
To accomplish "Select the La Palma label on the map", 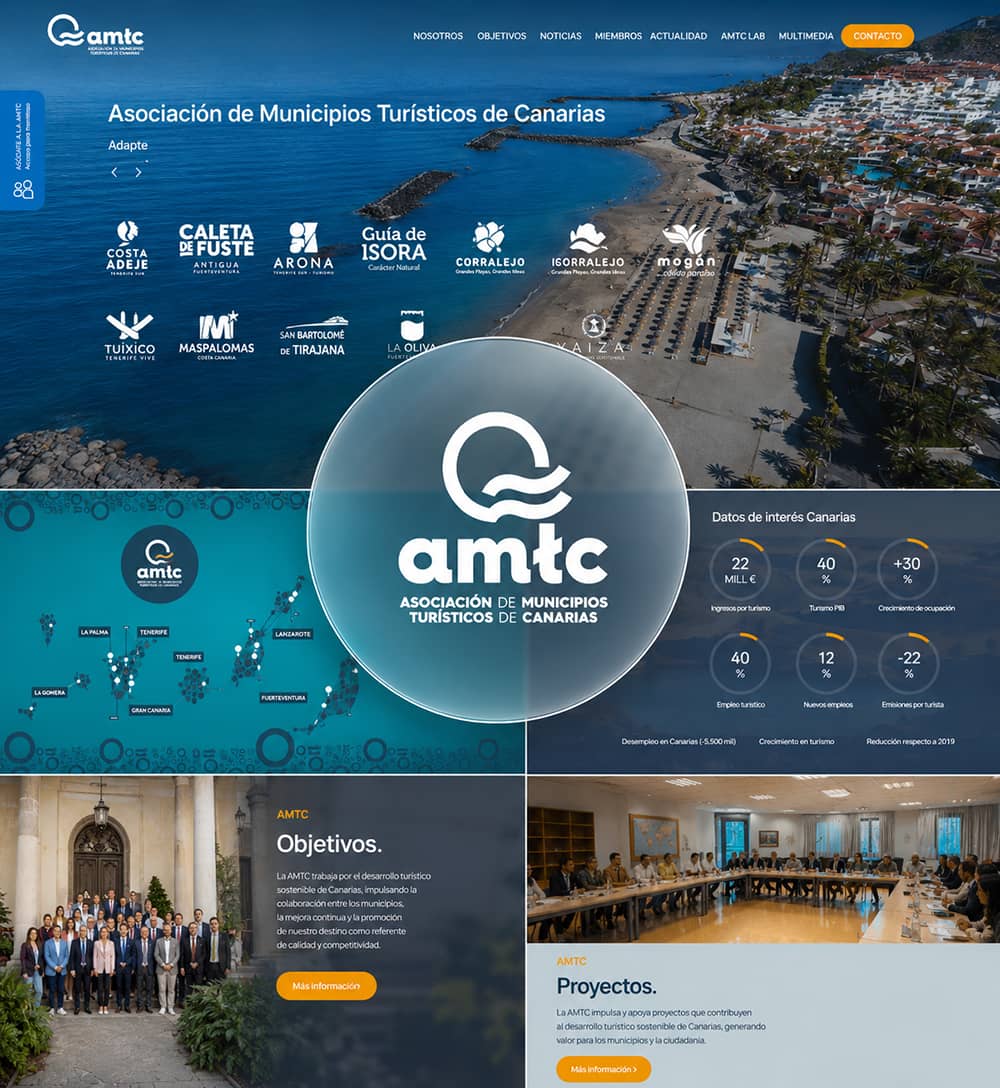I will pyautogui.click(x=94, y=632).
